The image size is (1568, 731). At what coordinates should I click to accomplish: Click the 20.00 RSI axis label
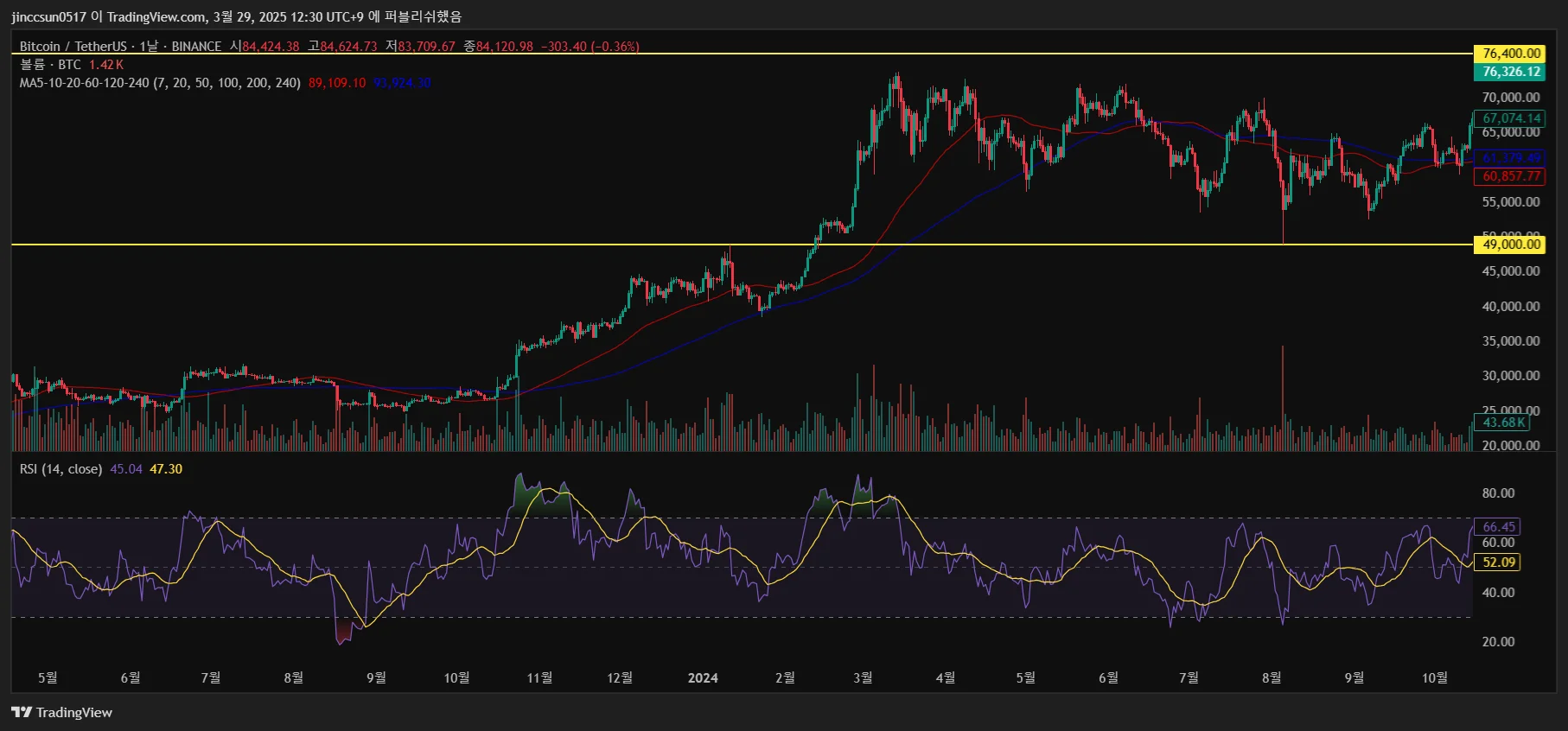tap(1499, 642)
